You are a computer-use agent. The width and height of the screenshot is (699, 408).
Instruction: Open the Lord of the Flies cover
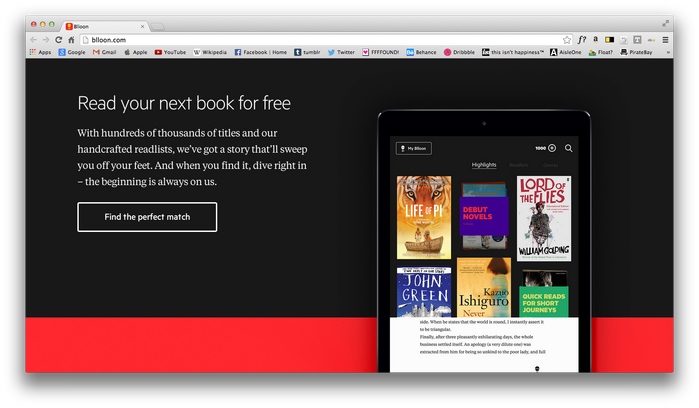pos(544,218)
